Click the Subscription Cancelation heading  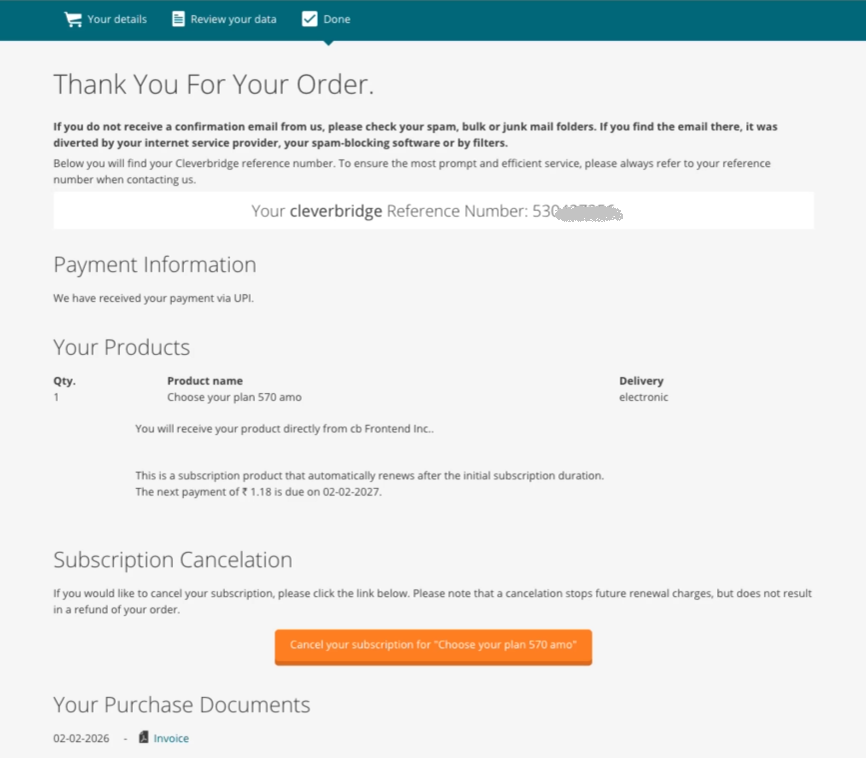[172, 560]
